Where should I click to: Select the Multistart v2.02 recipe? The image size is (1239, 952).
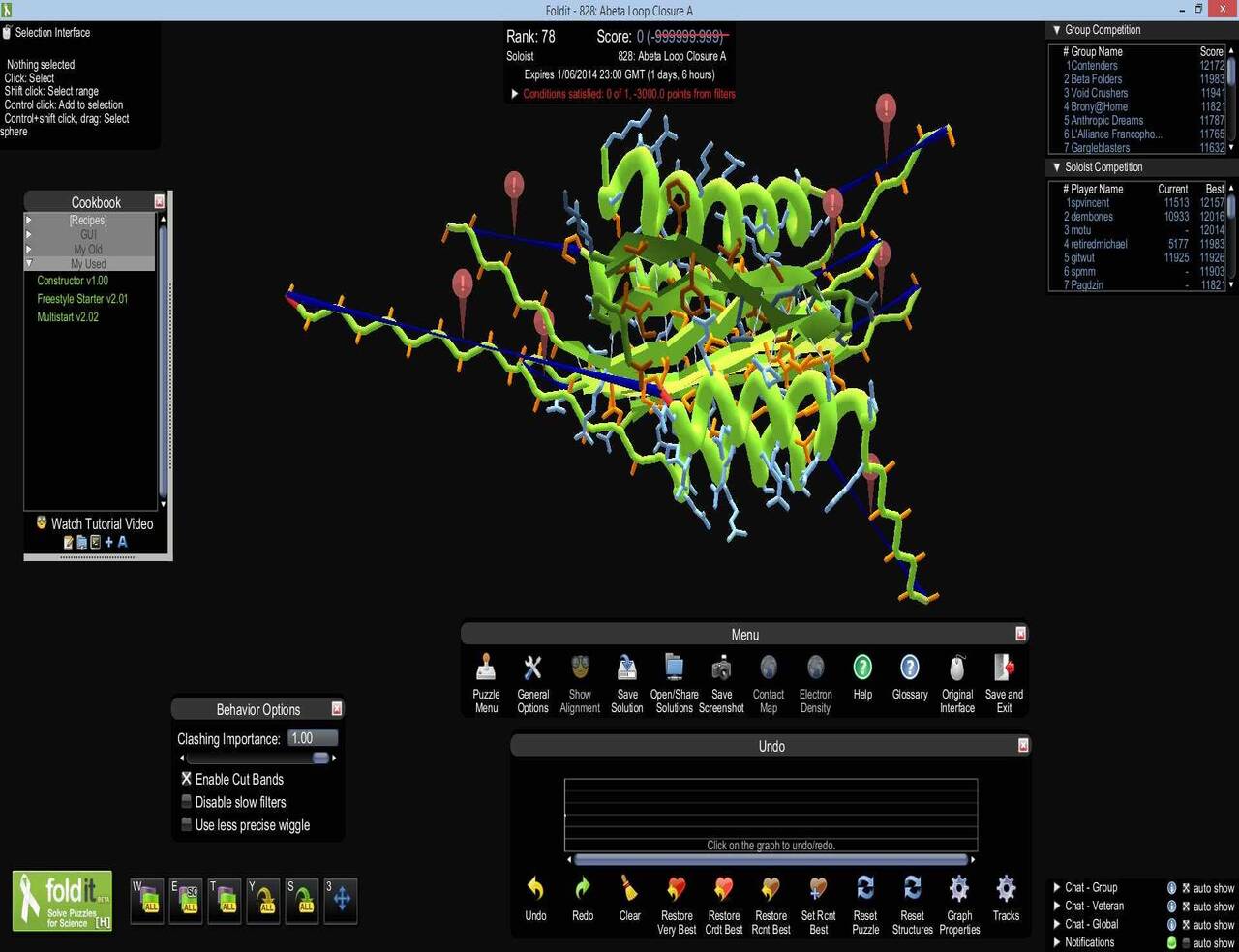(68, 317)
